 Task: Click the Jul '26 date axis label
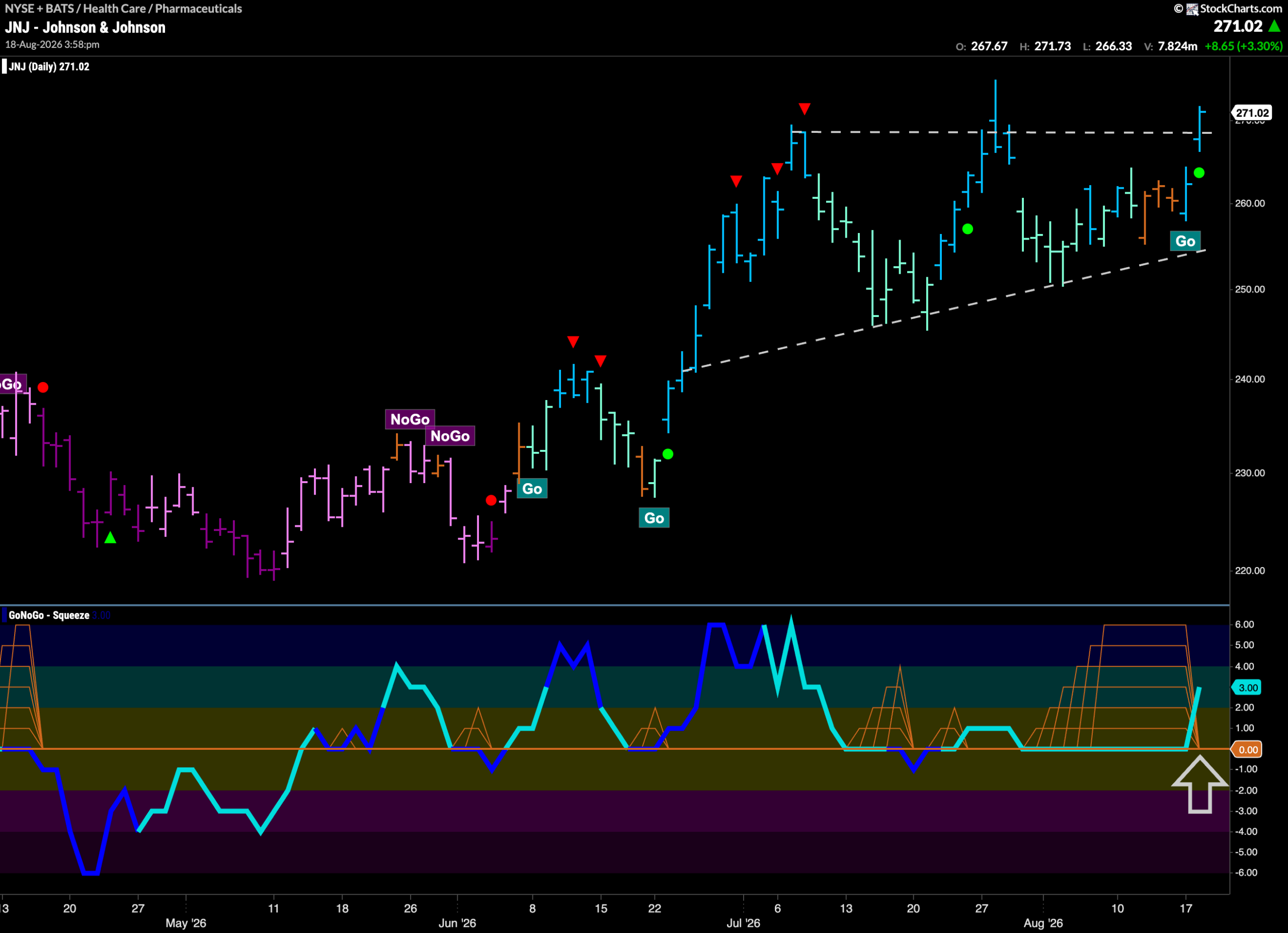point(743,923)
